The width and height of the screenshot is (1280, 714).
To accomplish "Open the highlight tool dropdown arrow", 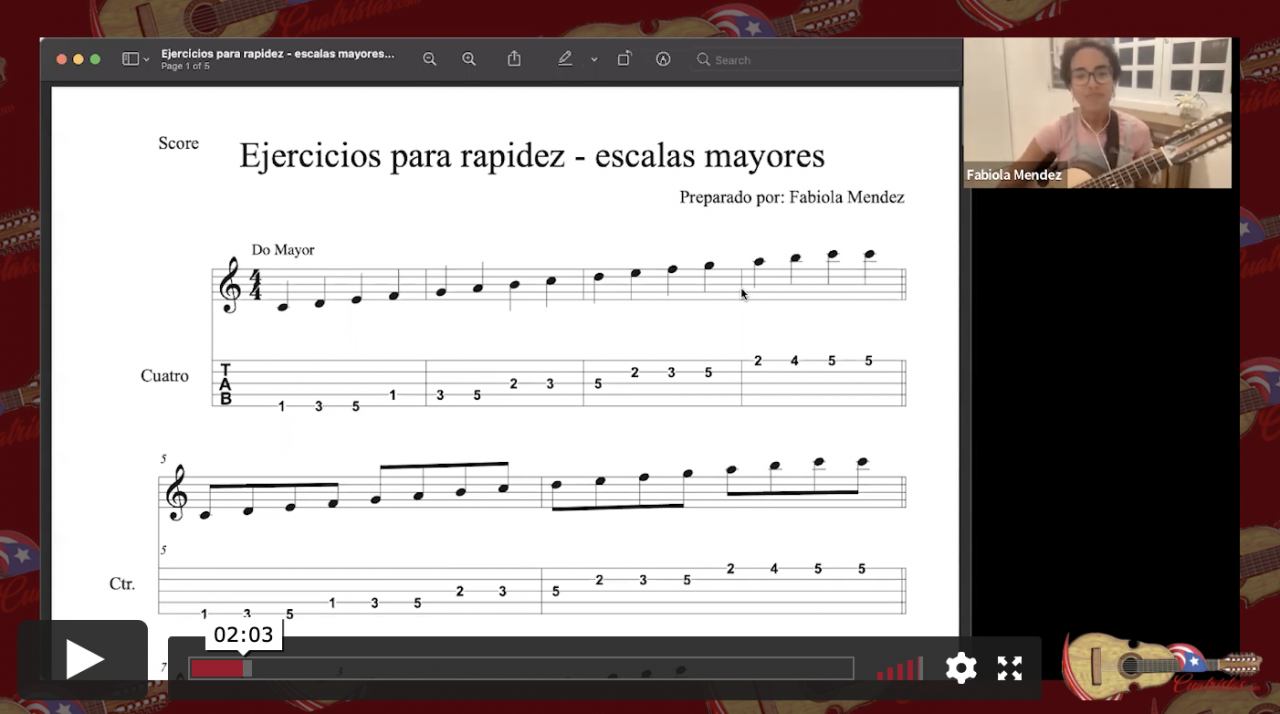I will pyautogui.click(x=594, y=60).
